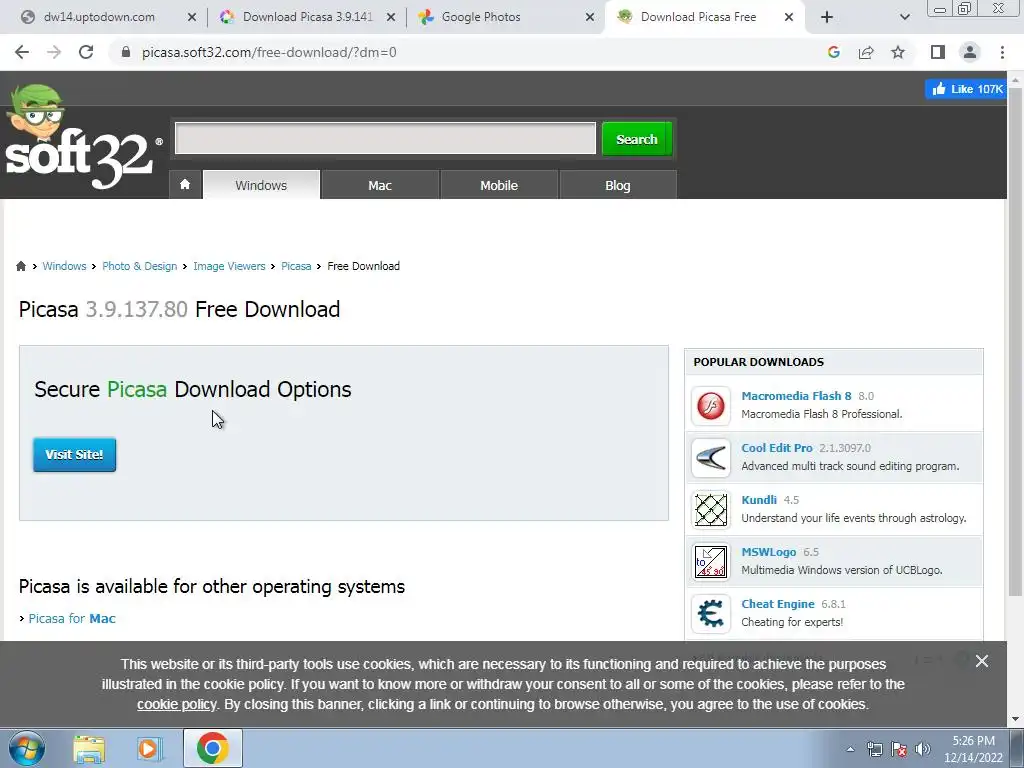The image size is (1024, 768).
Task: Click the Facebook Like 107K button
Action: pos(965,89)
